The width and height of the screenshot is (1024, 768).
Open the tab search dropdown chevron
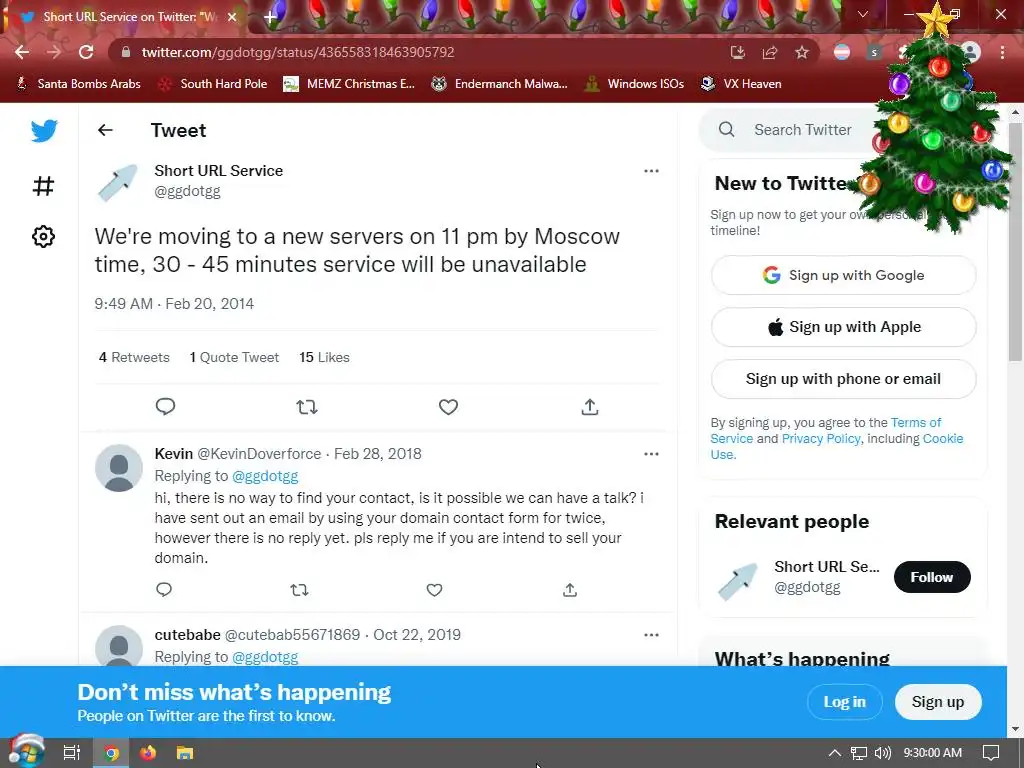click(863, 14)
